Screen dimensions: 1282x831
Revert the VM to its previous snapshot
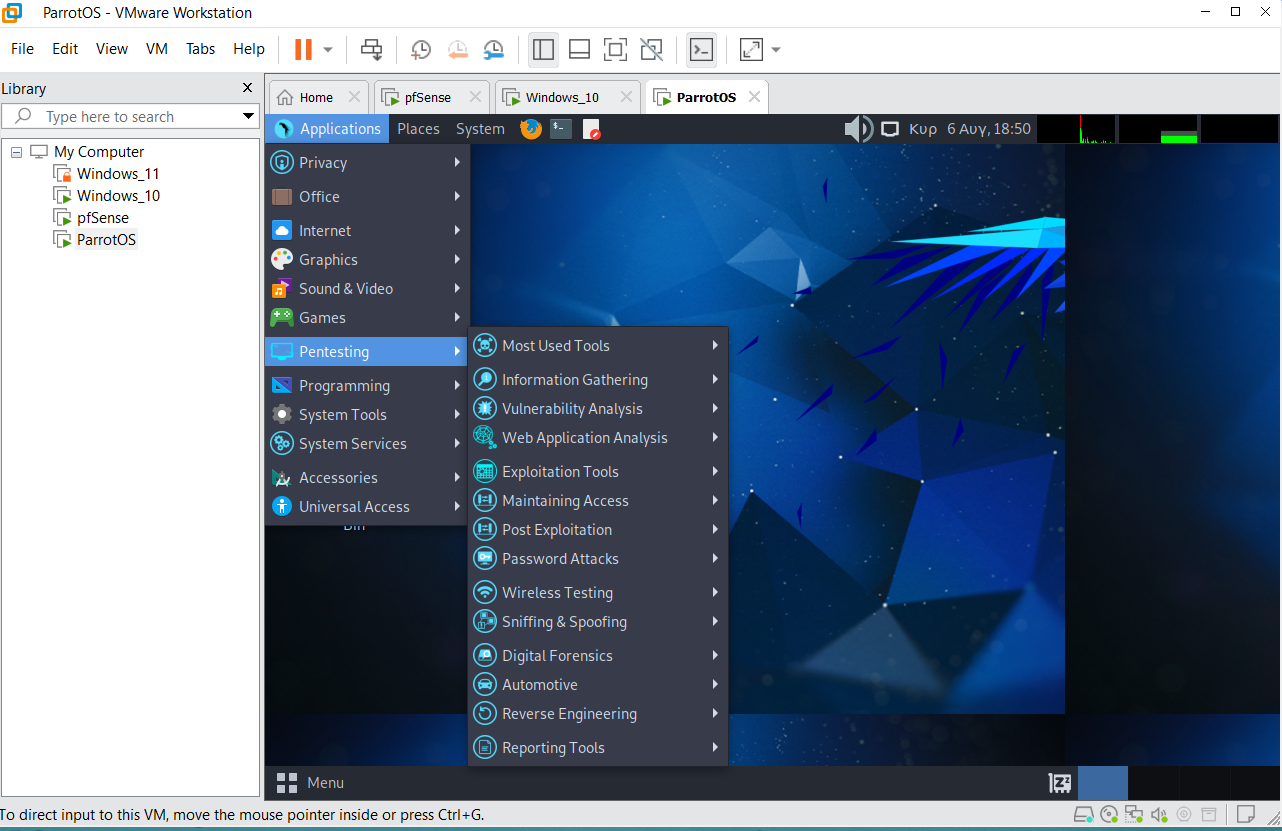[457, 49]
